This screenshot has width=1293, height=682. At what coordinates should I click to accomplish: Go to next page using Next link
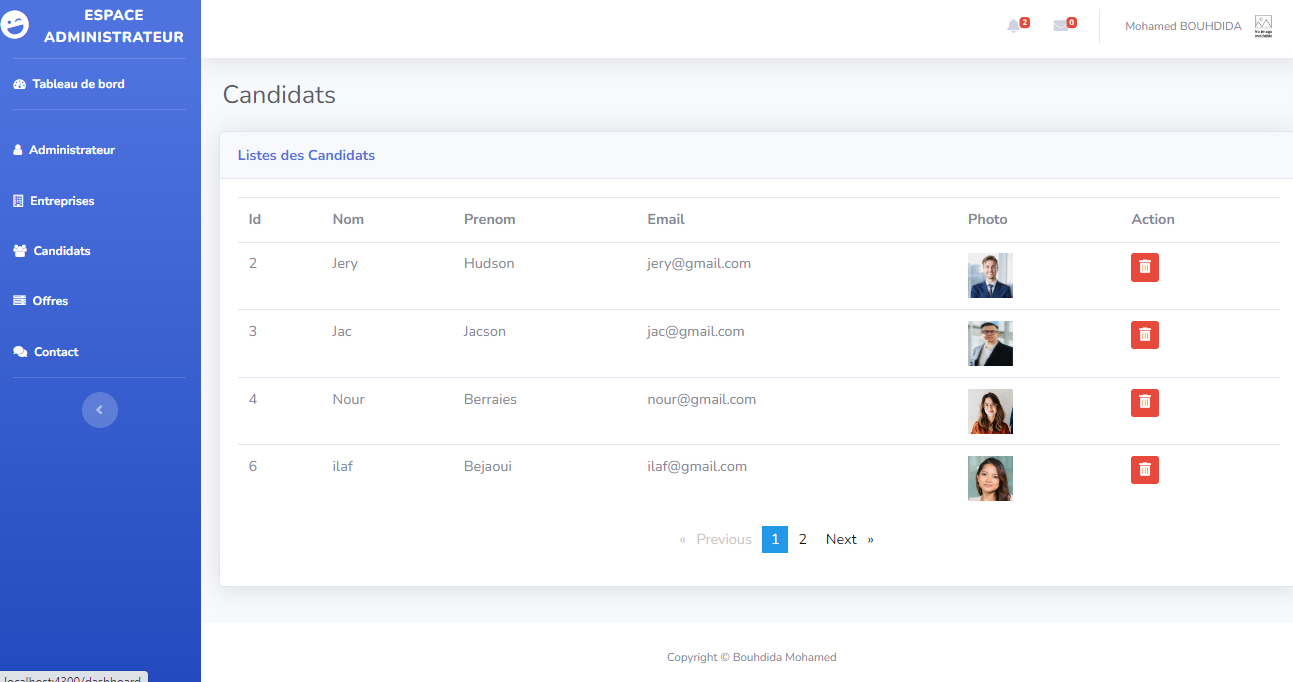(841, 539)
